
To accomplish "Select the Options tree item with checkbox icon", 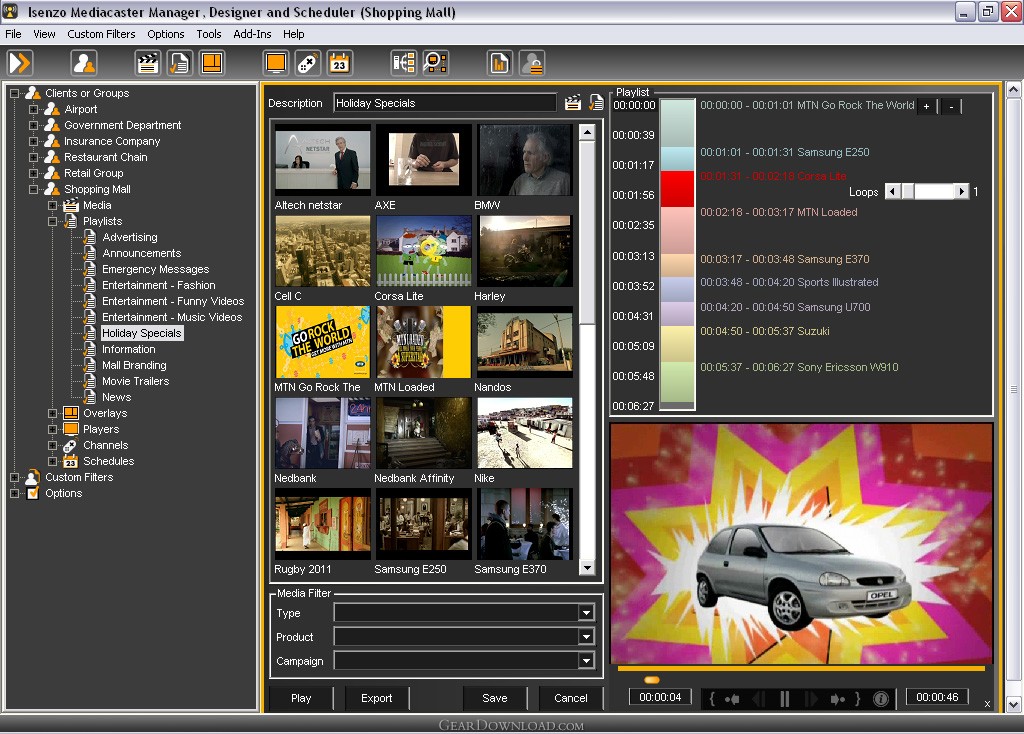I will point(63,493).
